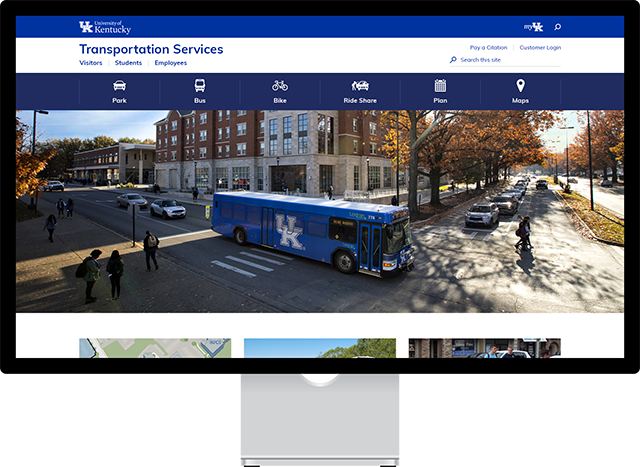Click the hero photo of the UK bus

[320, 211]
